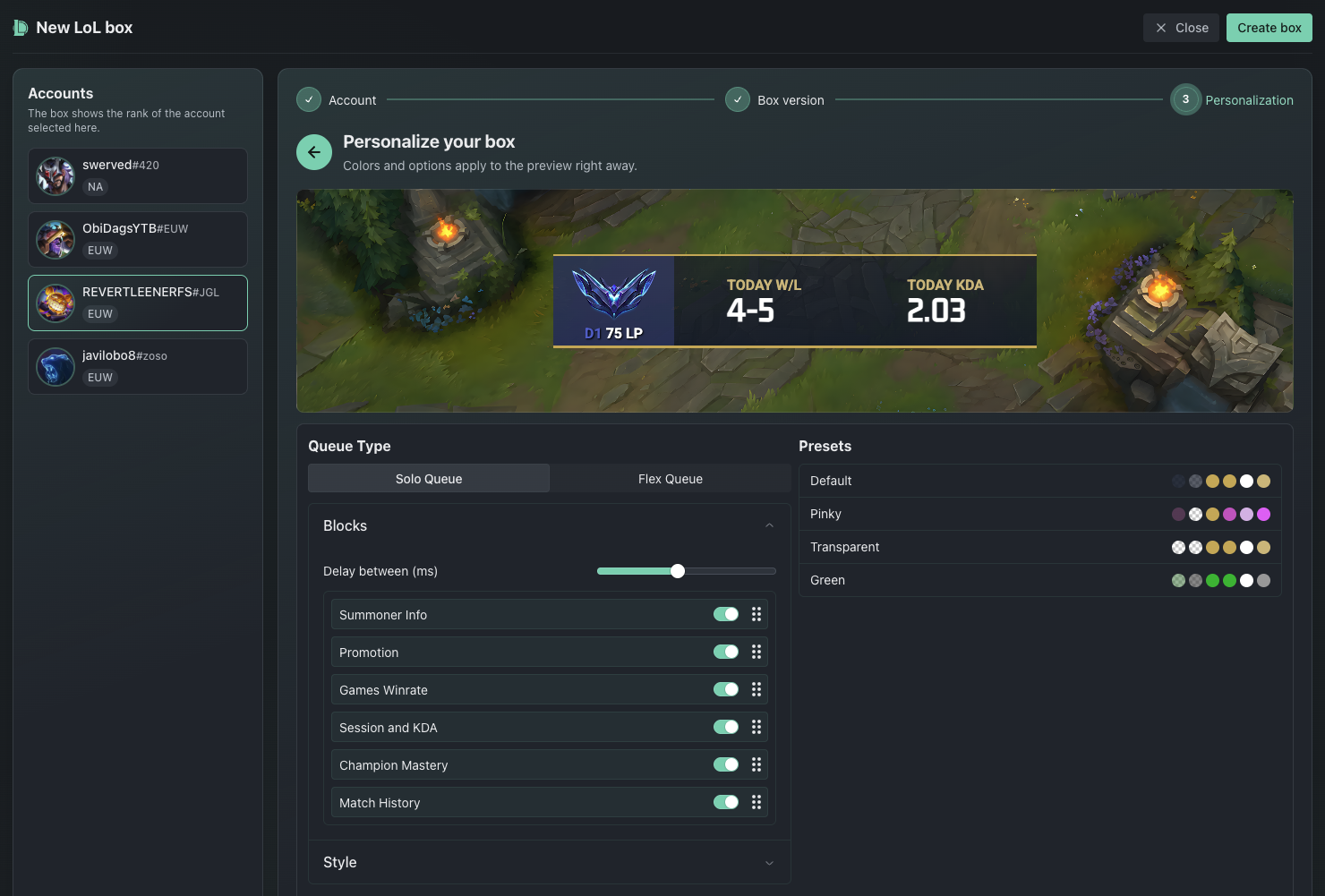Viewport: 1325px width, 896px height.
Task: Click the Diamond rank emblem in preview
Action: pyautogui.click(x=614, y=293)
